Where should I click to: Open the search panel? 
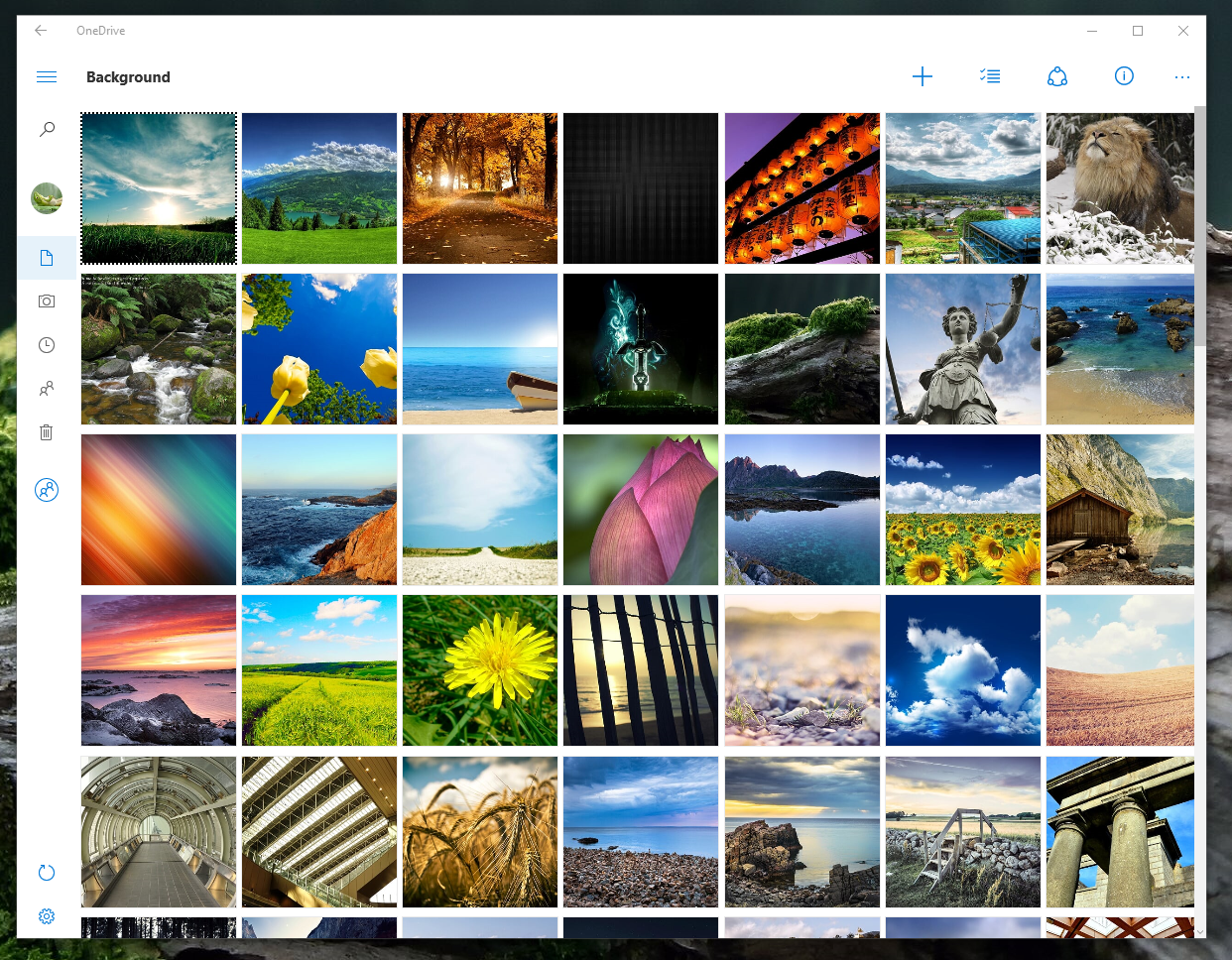(46, 128)
